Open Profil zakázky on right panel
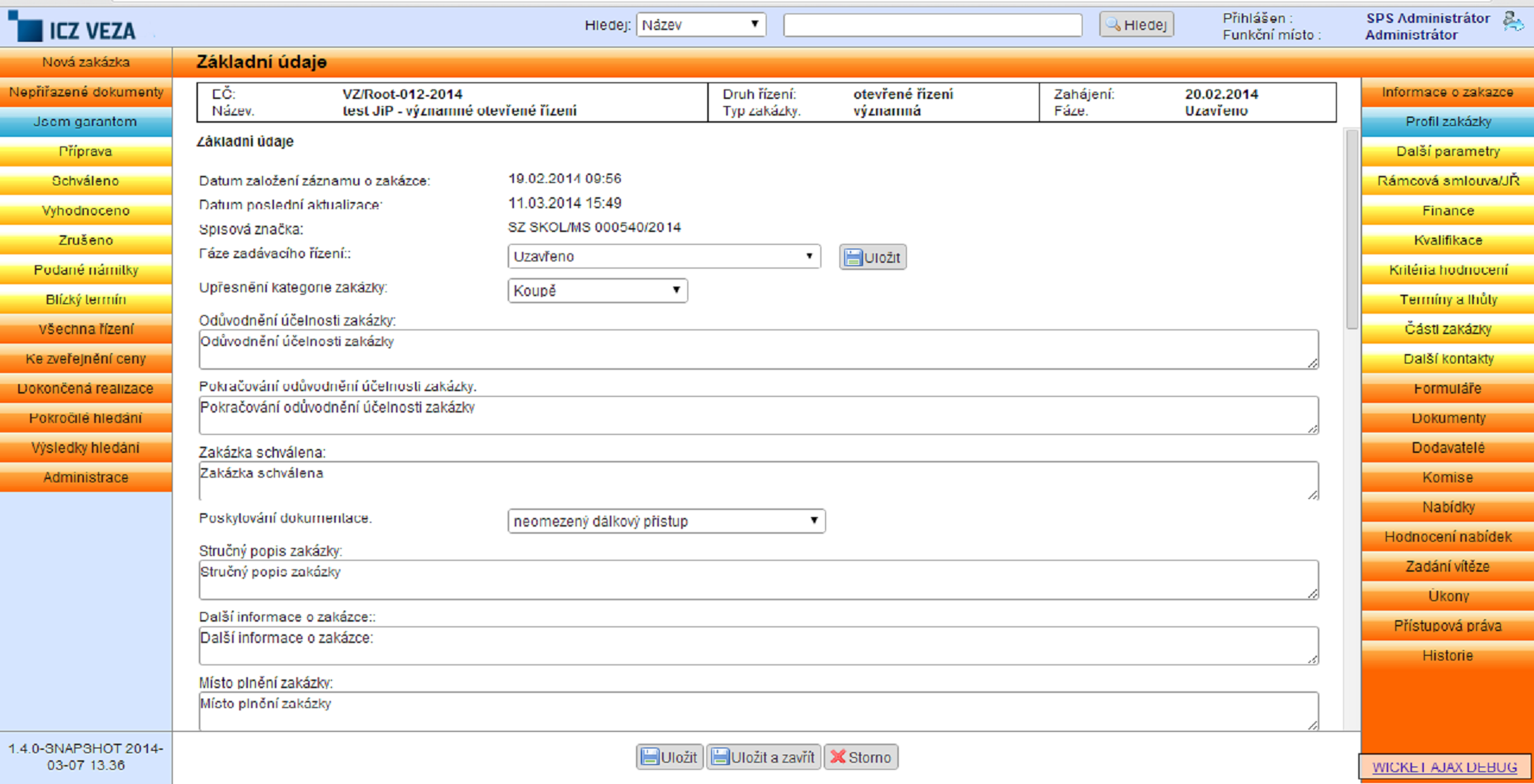The width and height of the screenshot is (1534, 784). (1448, 121)
